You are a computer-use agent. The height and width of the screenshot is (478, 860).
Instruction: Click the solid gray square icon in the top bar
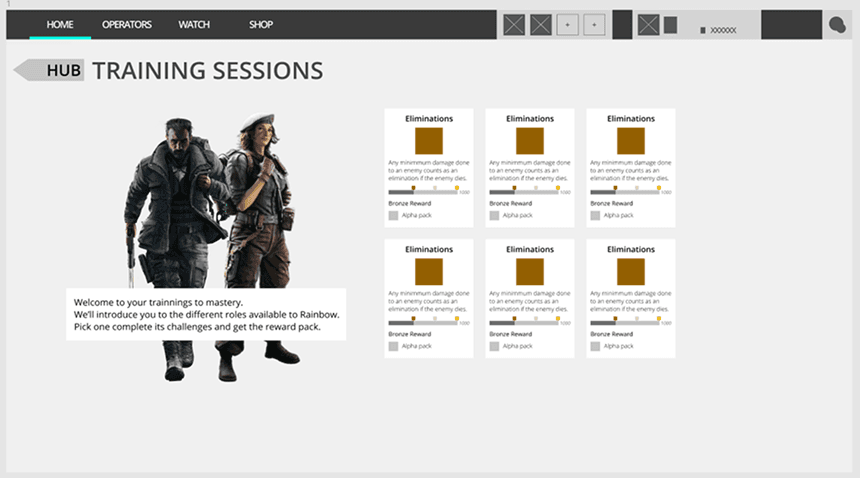670,25
